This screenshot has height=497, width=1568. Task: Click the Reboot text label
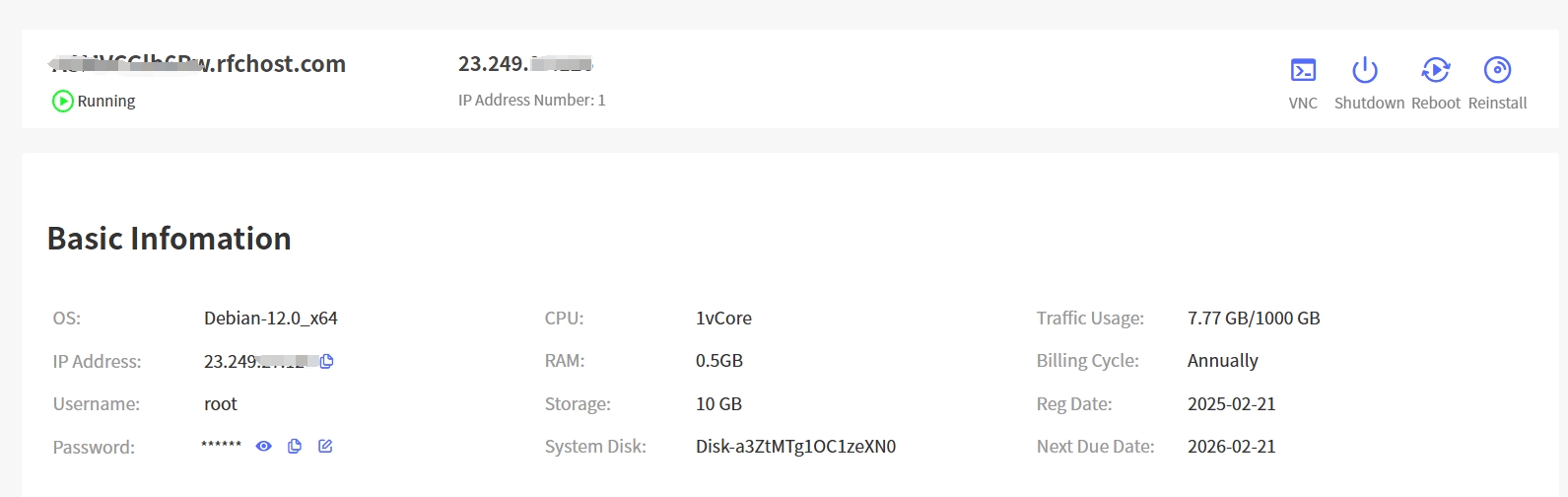1436,103
